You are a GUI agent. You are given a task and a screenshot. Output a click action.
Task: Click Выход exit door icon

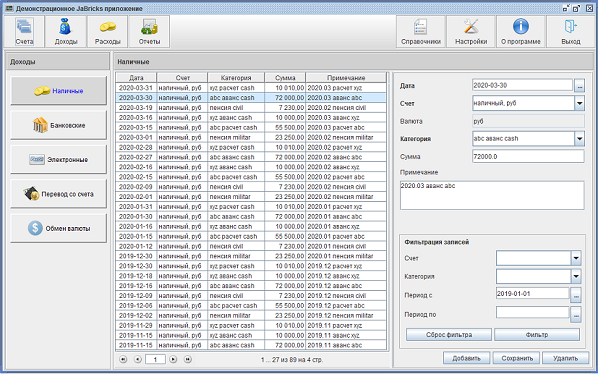click(571, 31)
